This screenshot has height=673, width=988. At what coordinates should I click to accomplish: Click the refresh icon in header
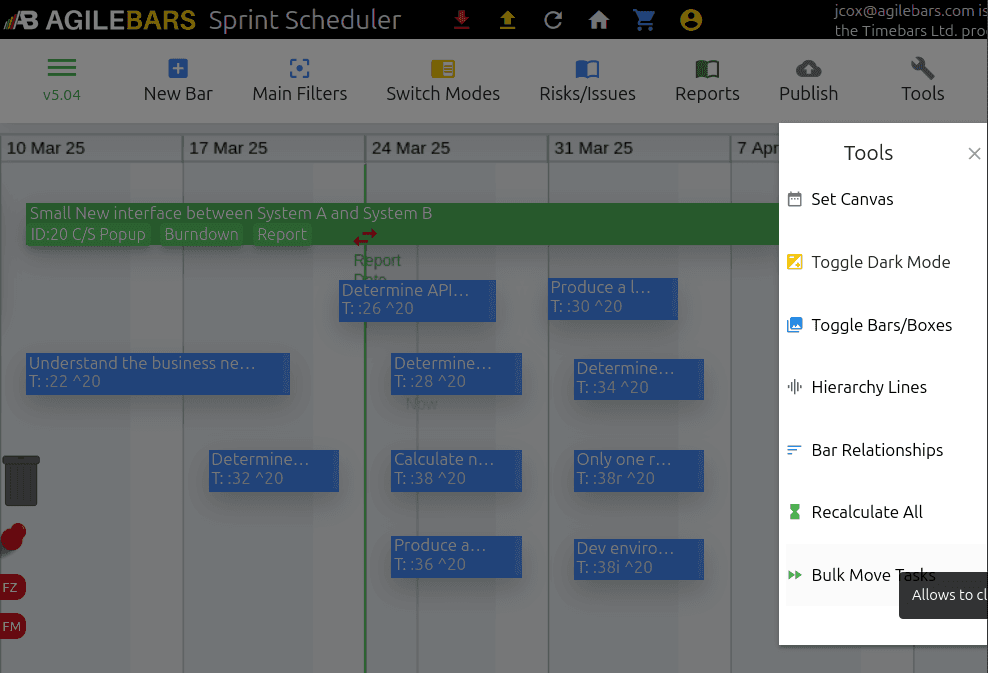(553, 20)
